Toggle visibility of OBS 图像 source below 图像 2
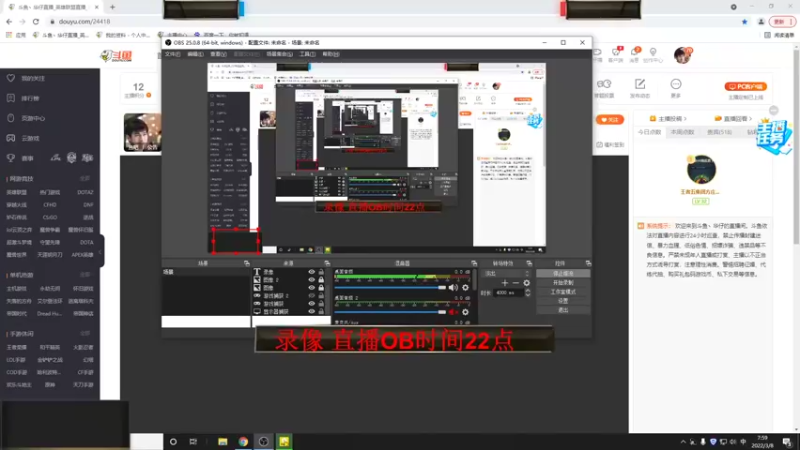Screen dimensions: 800x450 pyautogui.click(x=311, y=288)
